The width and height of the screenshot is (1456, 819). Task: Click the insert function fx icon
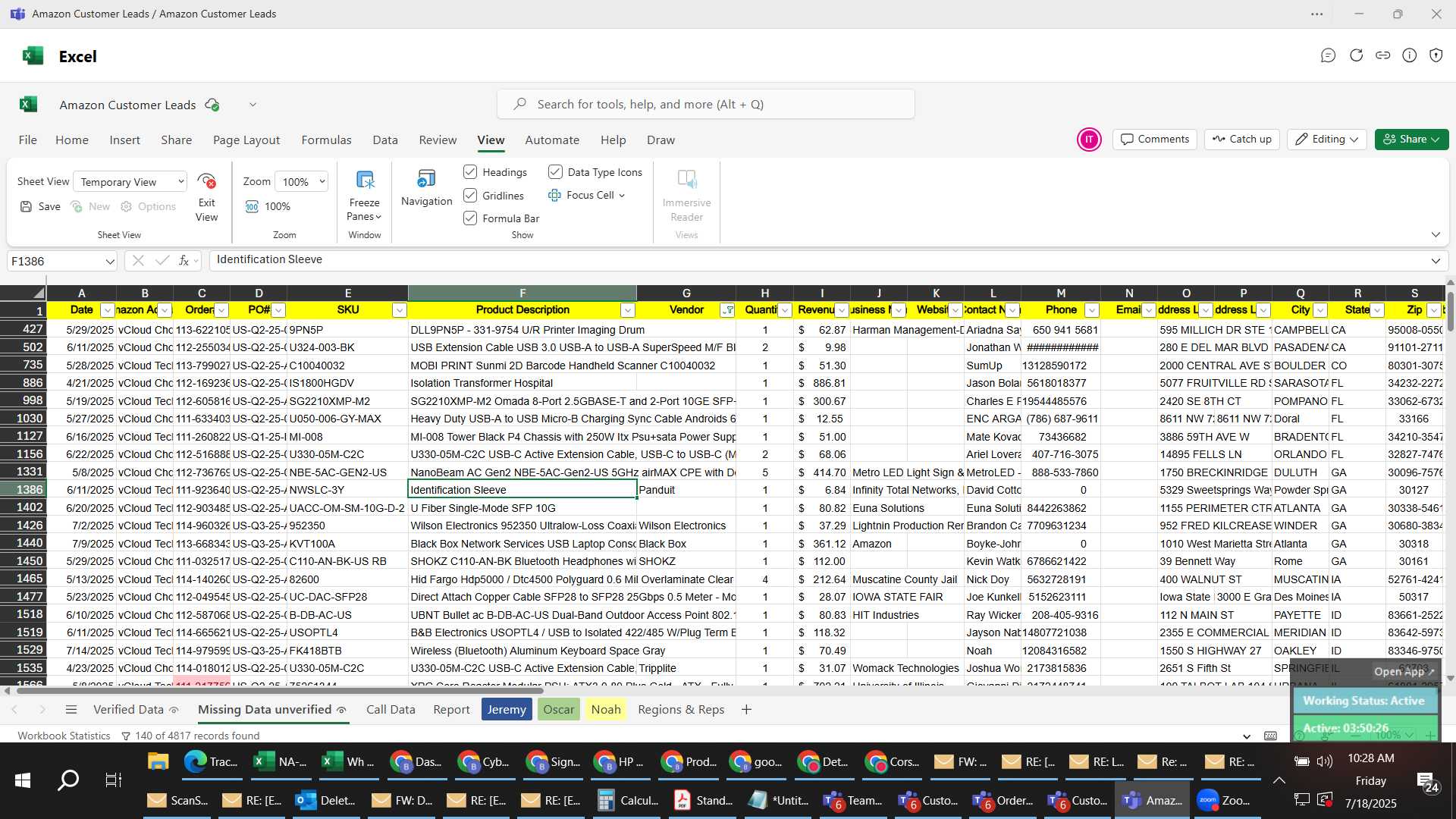pyautogui.click(x=184, y=260)
